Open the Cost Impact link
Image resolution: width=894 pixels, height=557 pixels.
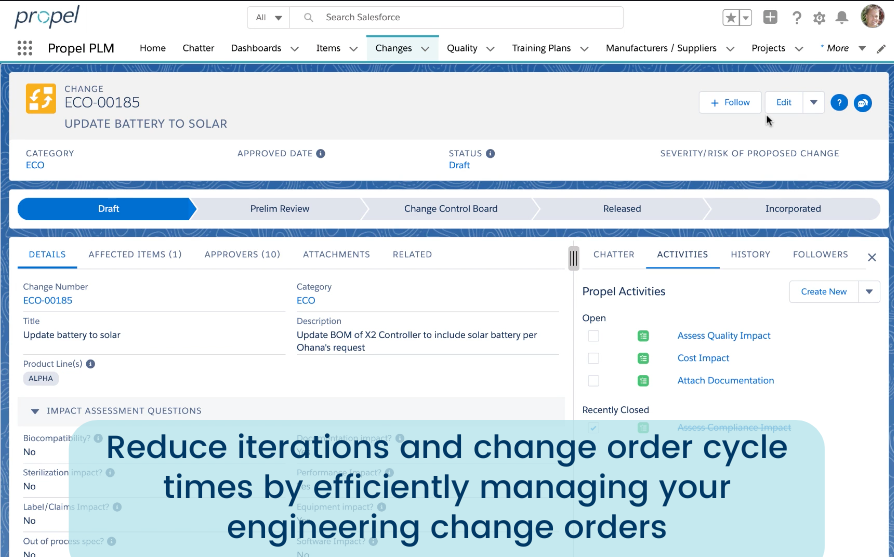click(703, 358)
